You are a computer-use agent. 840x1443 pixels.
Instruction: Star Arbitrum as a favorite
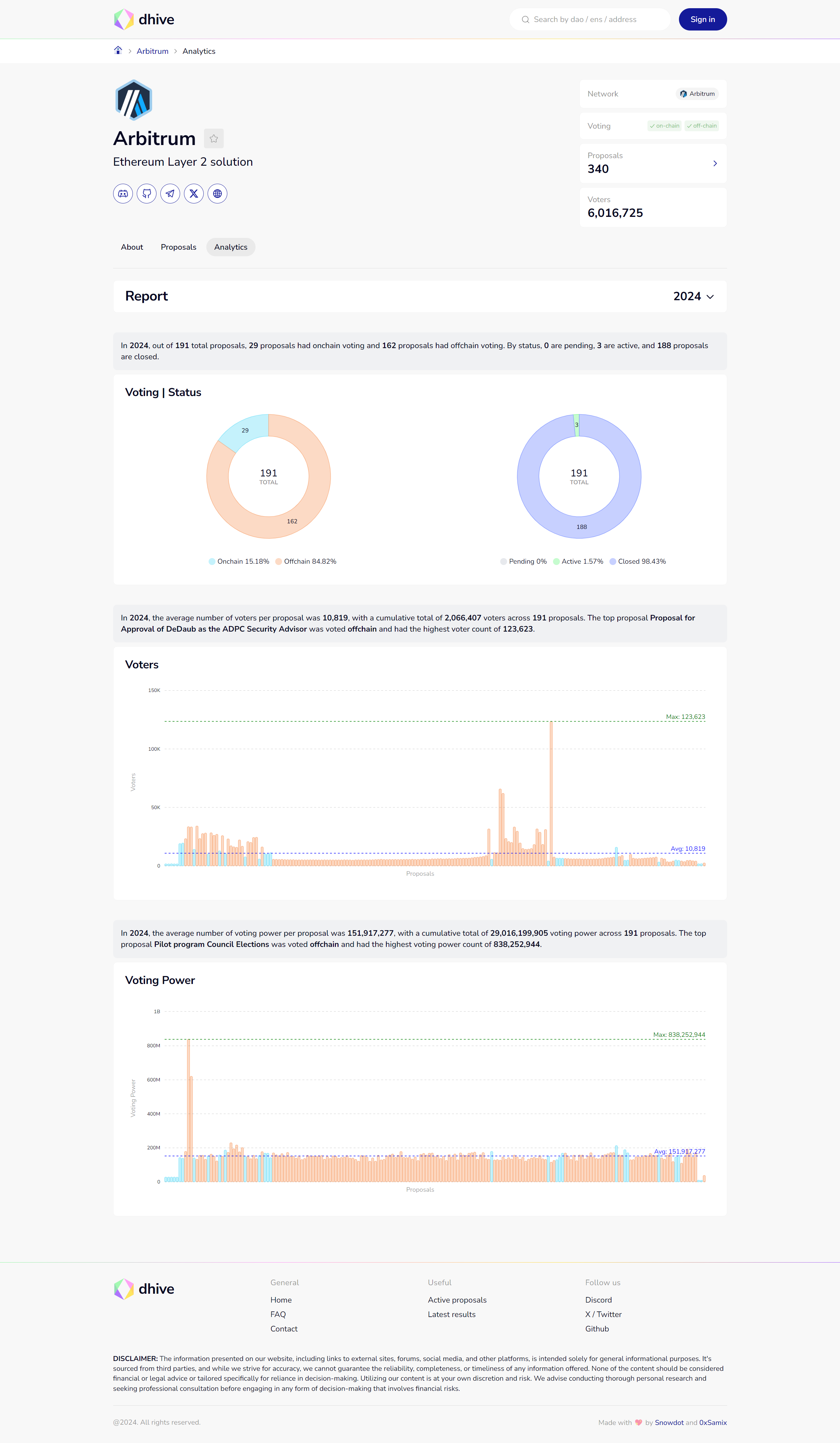tap(214, 138)
